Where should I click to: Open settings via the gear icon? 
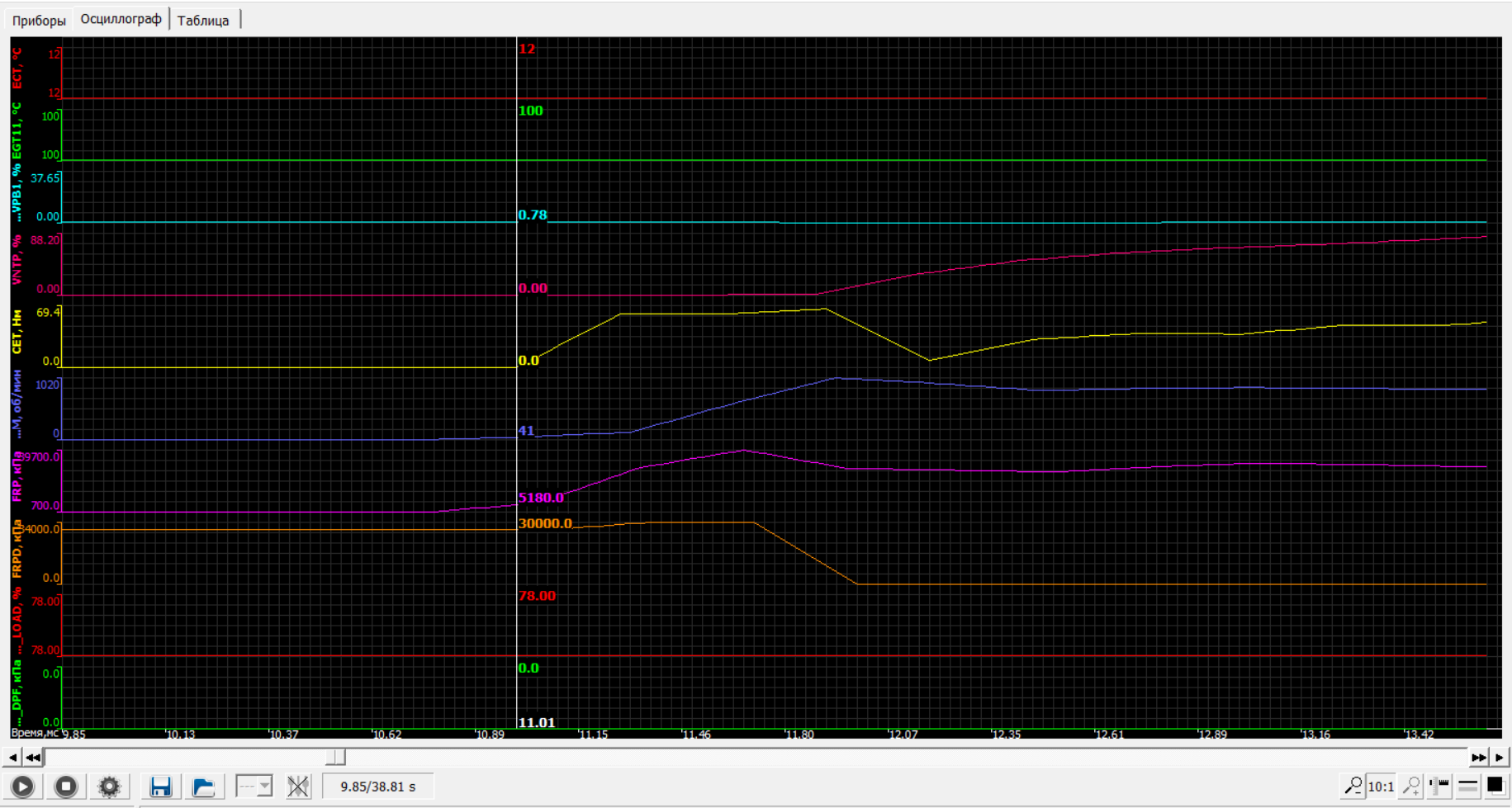click(109, 787)
